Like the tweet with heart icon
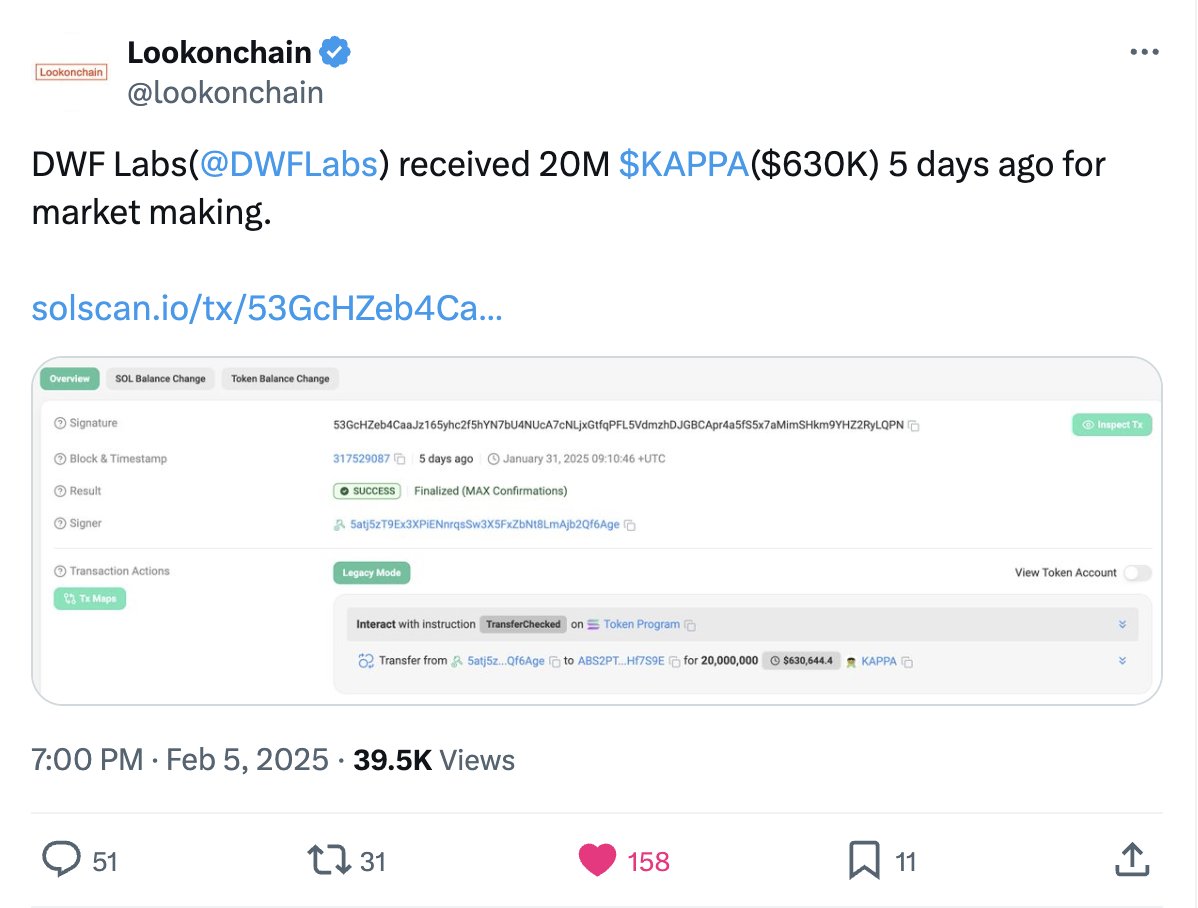 point(597,860)
